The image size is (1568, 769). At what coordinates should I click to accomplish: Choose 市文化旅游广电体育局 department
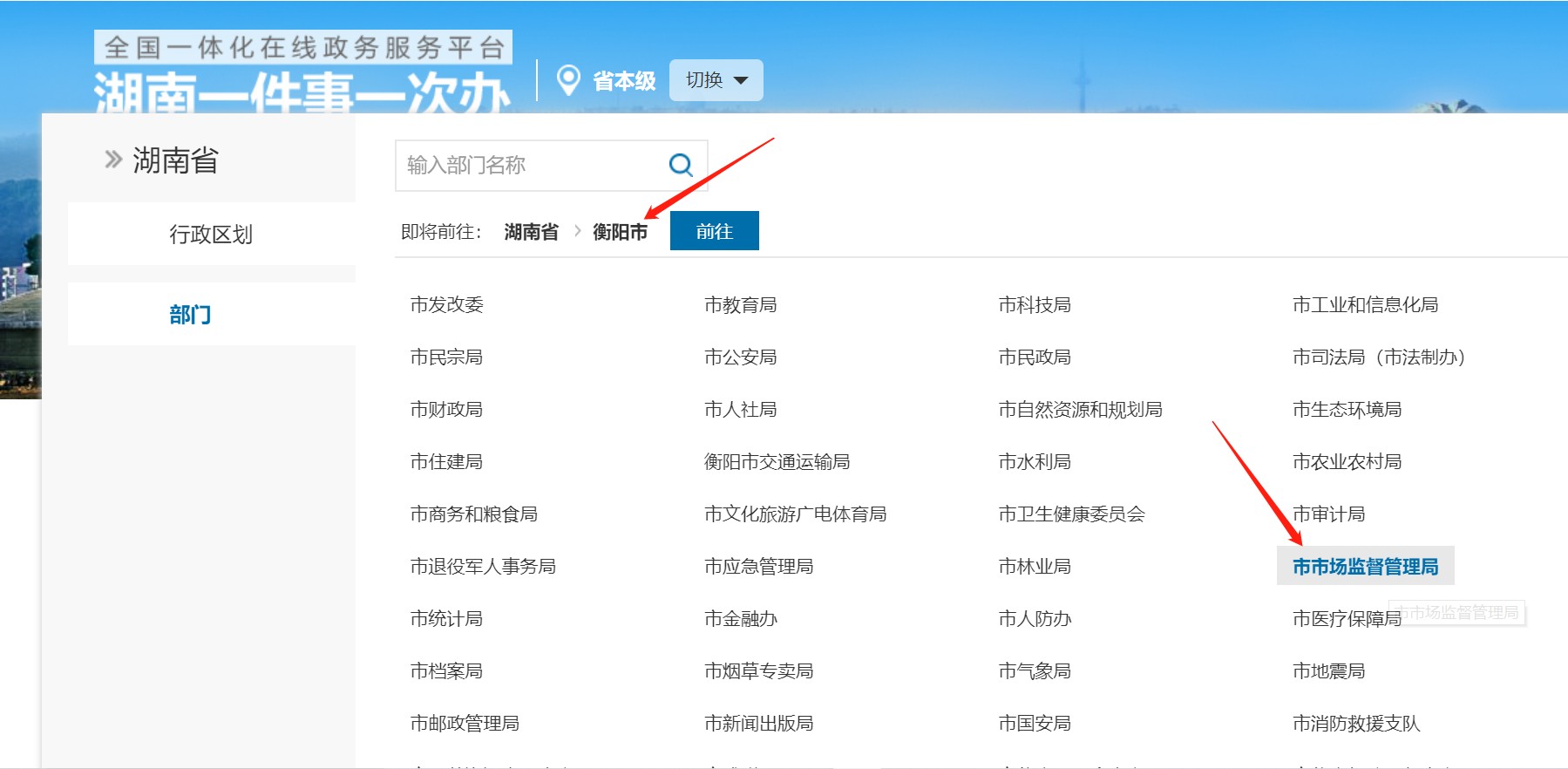795,514
